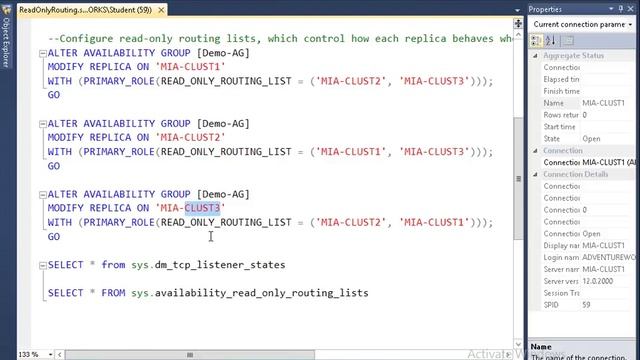
Task: Select the Session Tracing property row
Action: click(587, 293)
